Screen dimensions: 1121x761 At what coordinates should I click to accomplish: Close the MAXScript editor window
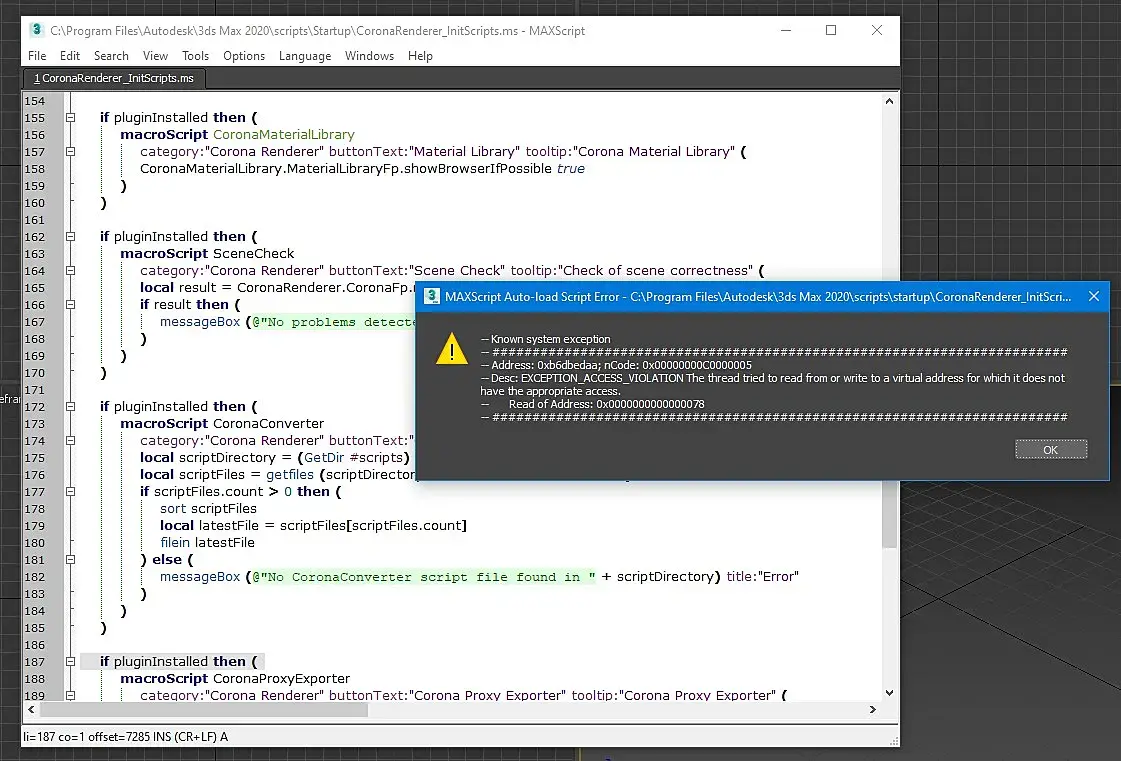tap(876, 30)
